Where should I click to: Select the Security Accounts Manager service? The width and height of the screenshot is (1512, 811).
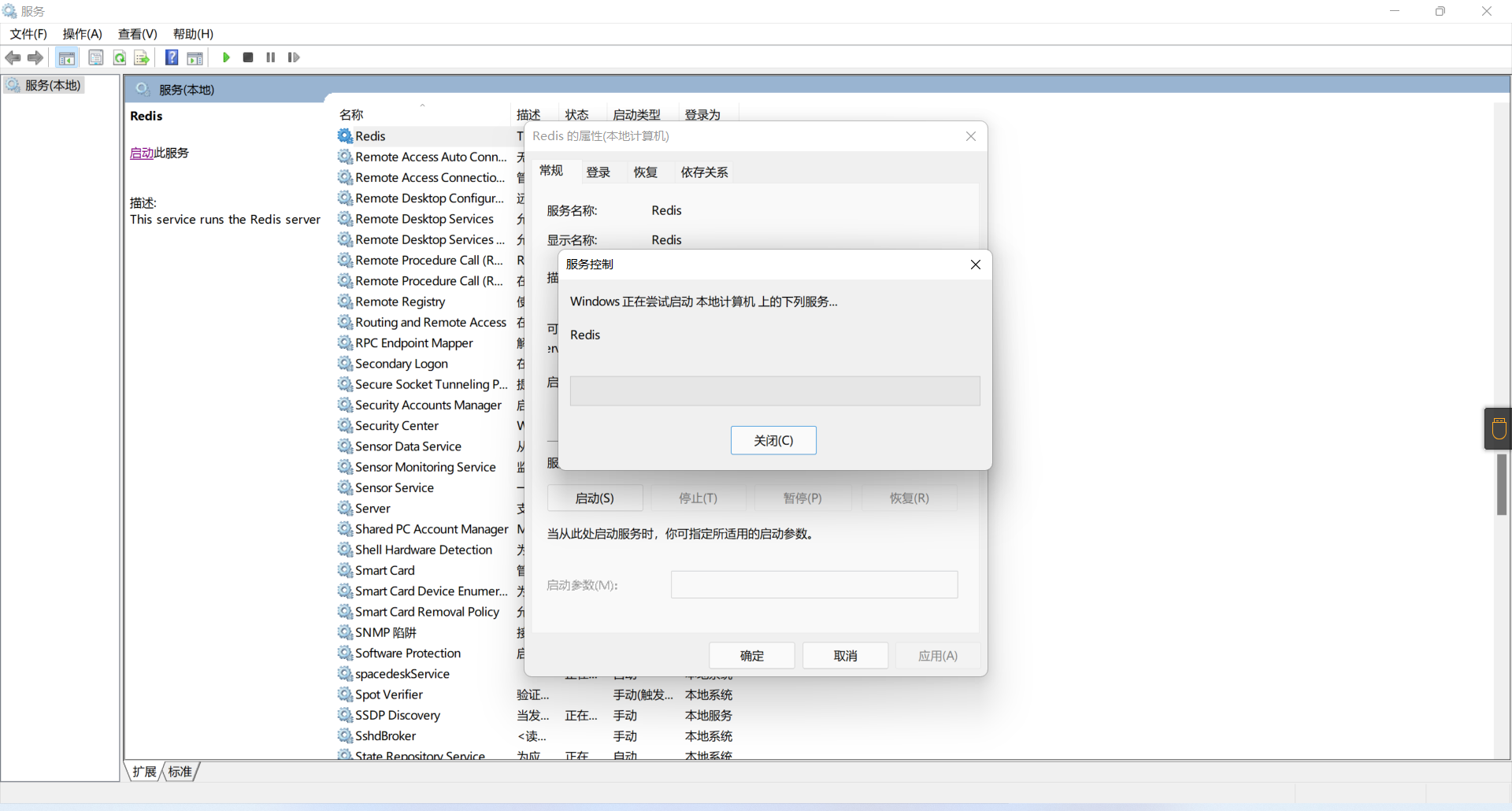click(x=428, y=405)
